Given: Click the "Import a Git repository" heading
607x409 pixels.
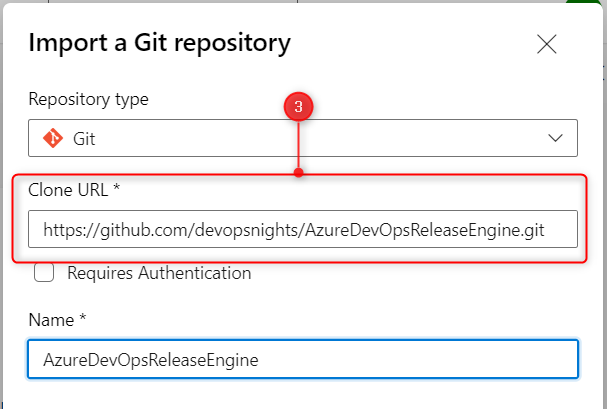Looking at the screenshot, I should coord(160,43).
